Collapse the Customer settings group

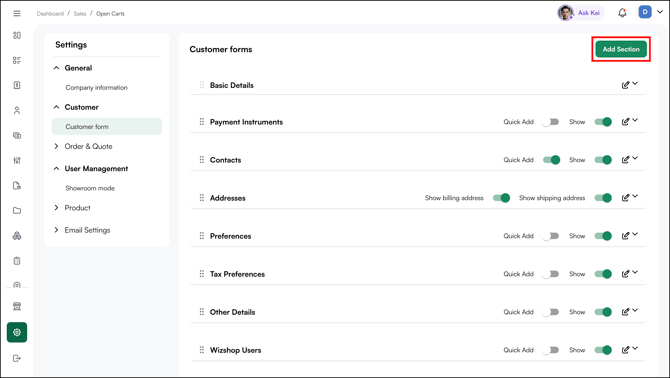[56, 107]
